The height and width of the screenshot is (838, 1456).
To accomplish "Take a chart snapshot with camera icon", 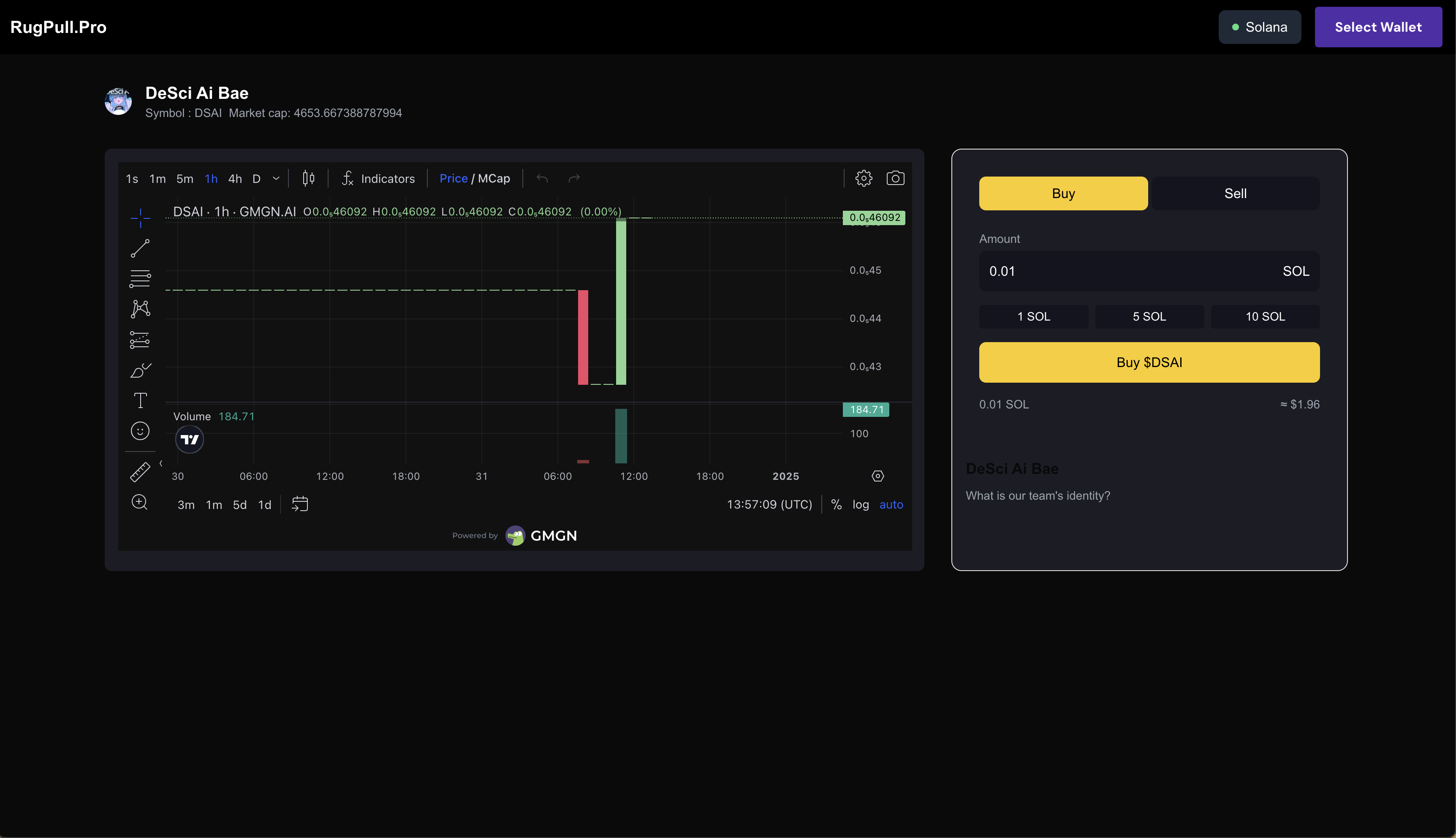I will (895, 178).
